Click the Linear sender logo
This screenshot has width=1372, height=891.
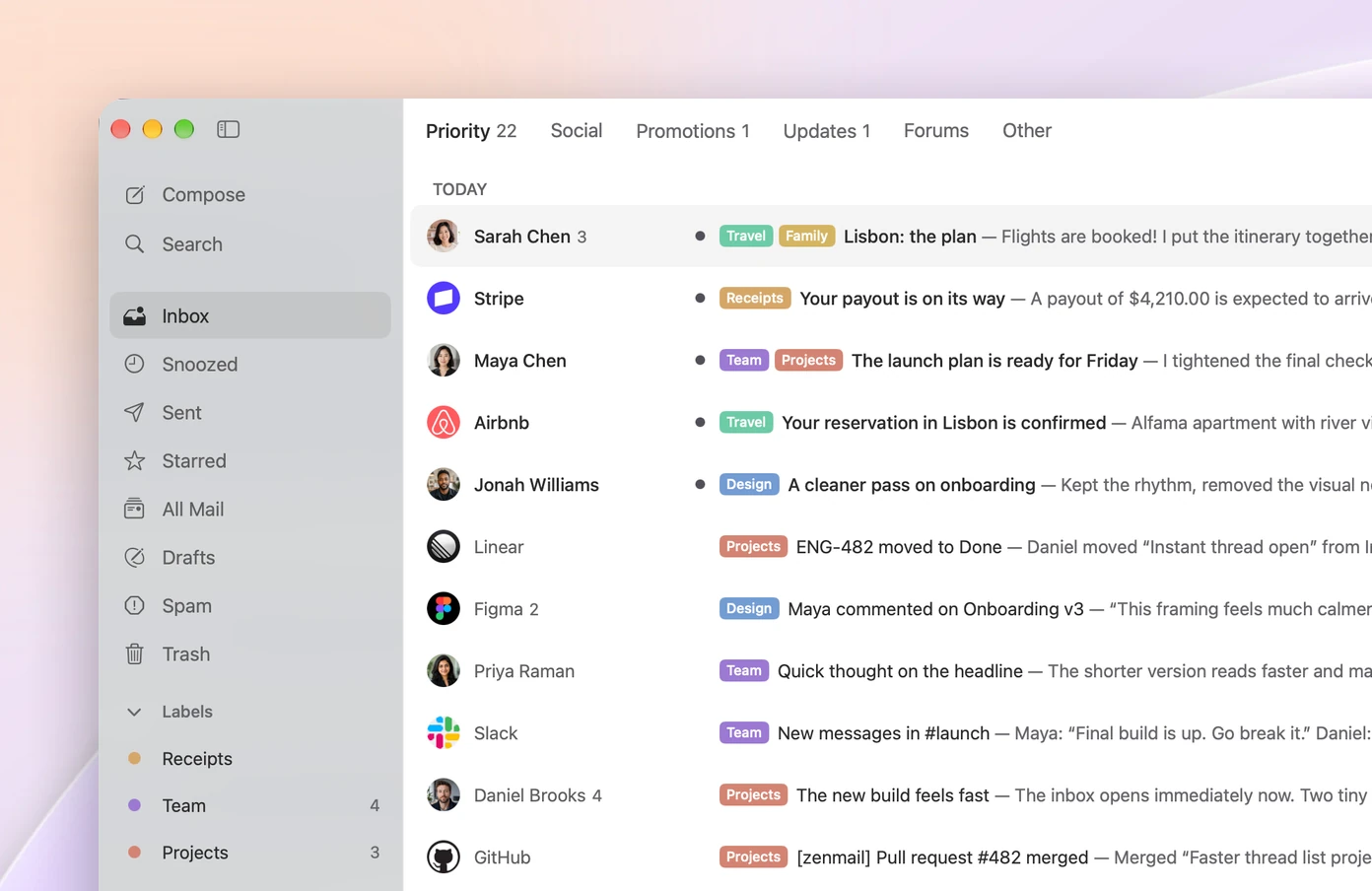coord(444,546)
